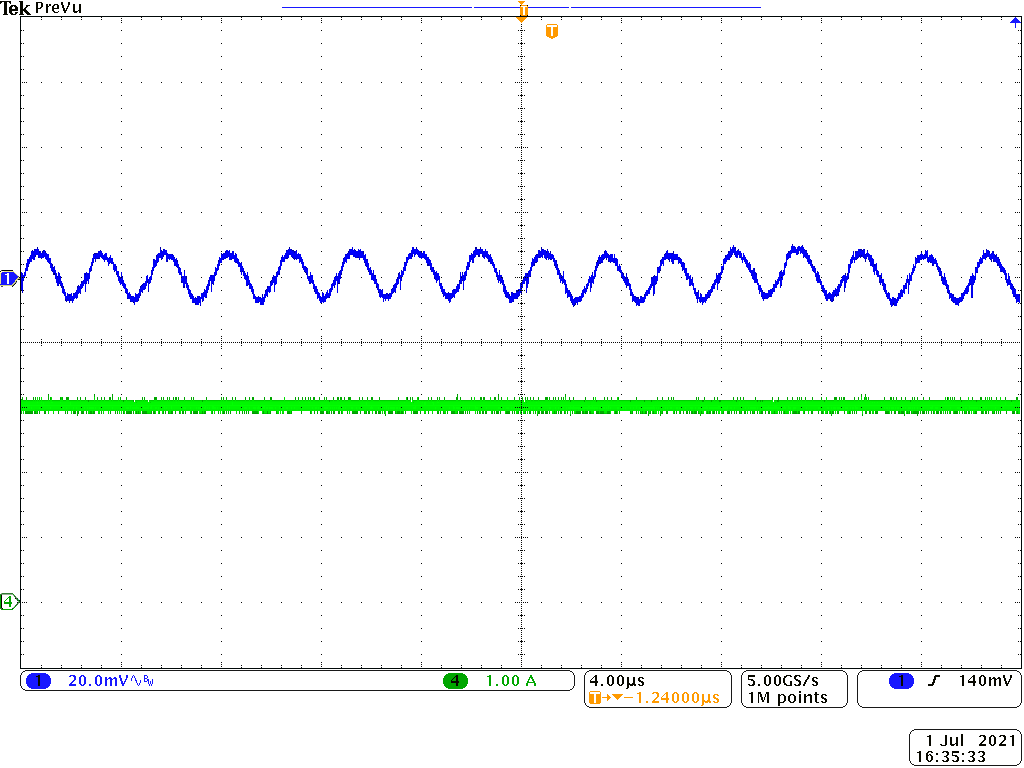Select the green channel 4 badge
The height and width of the screenshot is (768, 1024).
(455, 681)
